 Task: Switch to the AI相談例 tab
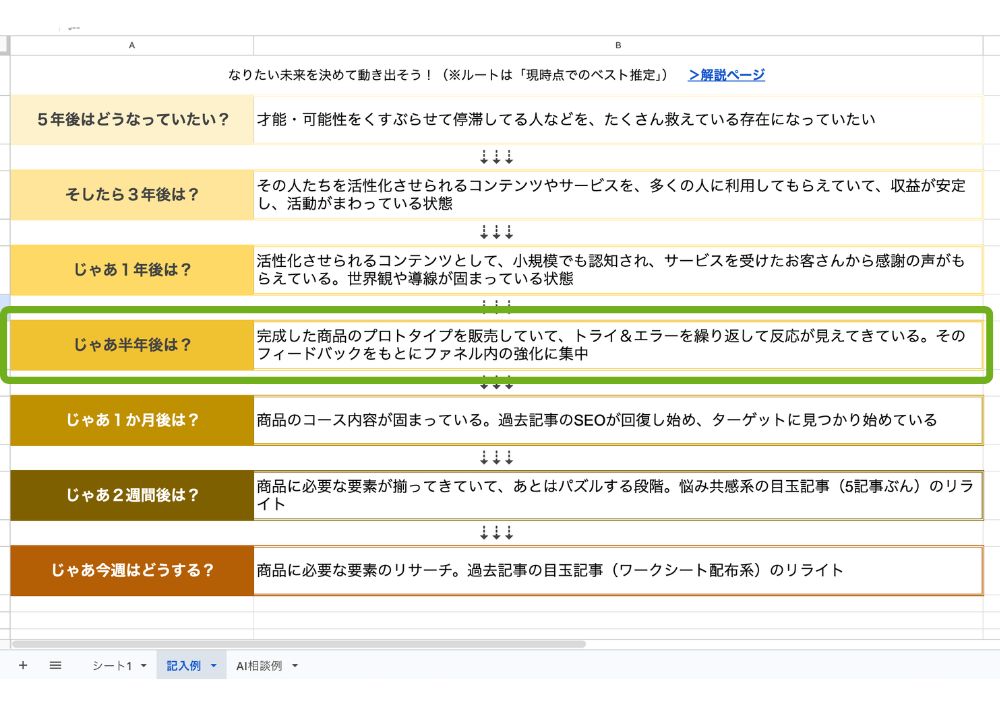(x=259, y=666)
